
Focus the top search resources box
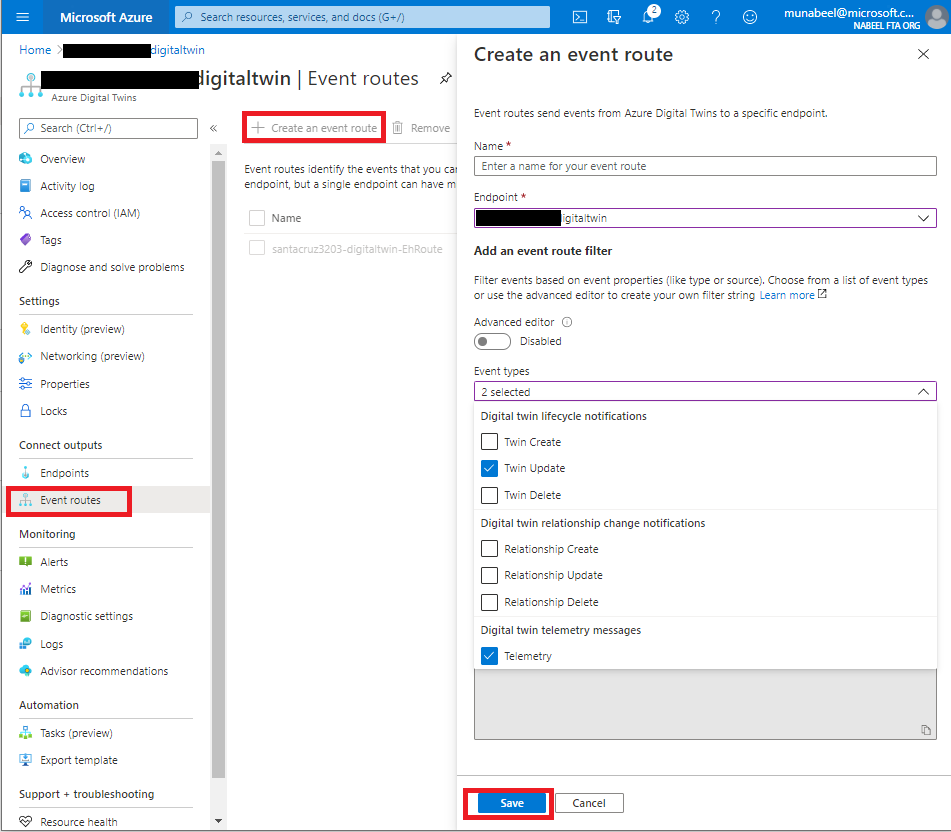(x=362, y=17)
